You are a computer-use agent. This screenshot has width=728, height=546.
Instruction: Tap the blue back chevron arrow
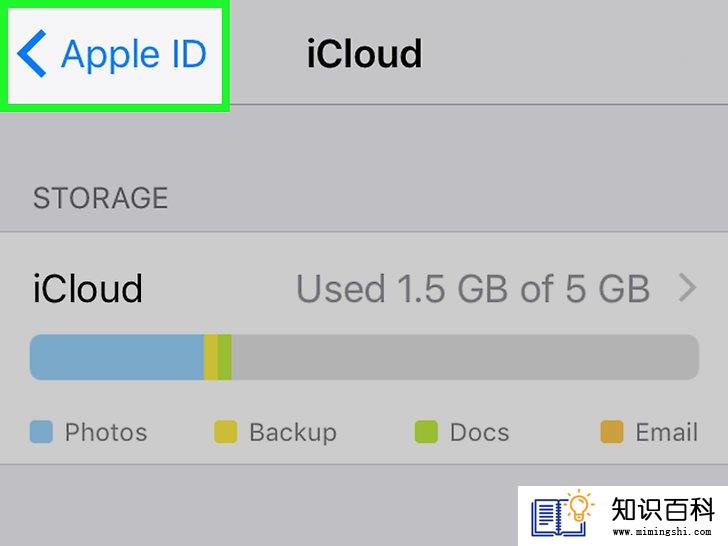(x=32, y=53)
